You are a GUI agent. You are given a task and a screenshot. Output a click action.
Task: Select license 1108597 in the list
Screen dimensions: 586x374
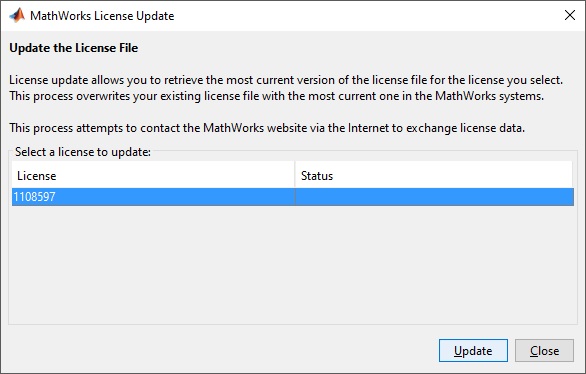click(293, 197)
